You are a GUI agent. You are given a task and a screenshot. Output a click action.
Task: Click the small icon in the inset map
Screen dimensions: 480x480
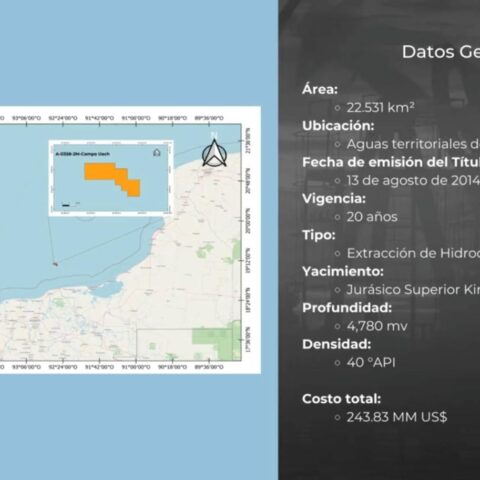(157, 153)
